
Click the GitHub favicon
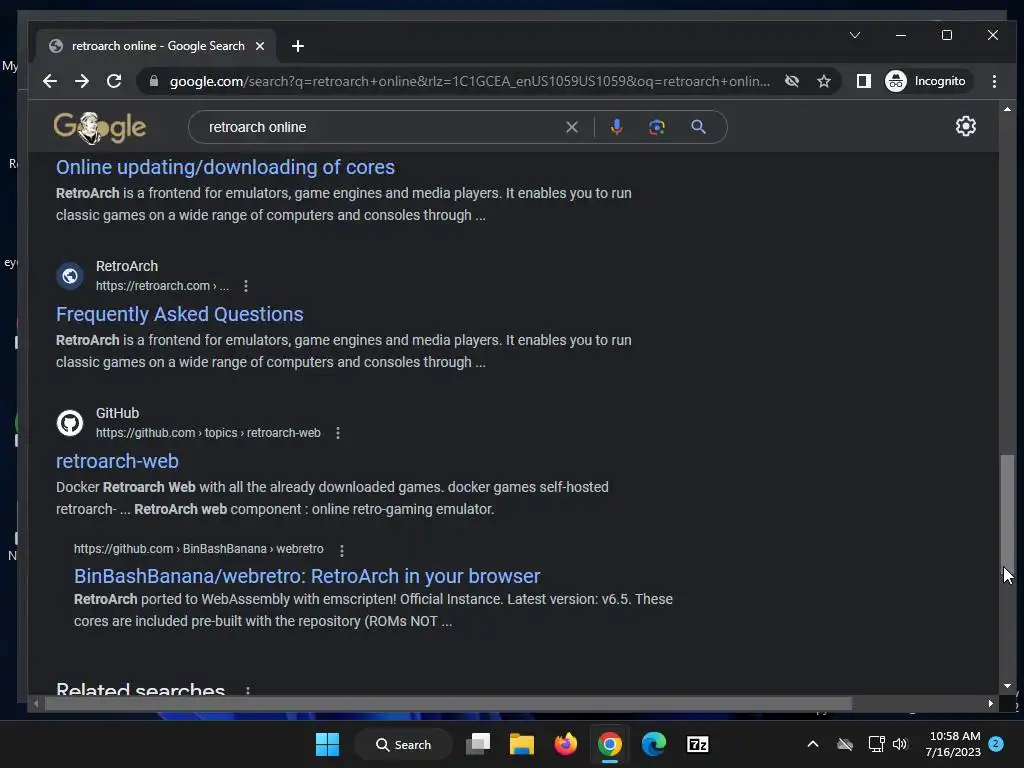(70, 423)
